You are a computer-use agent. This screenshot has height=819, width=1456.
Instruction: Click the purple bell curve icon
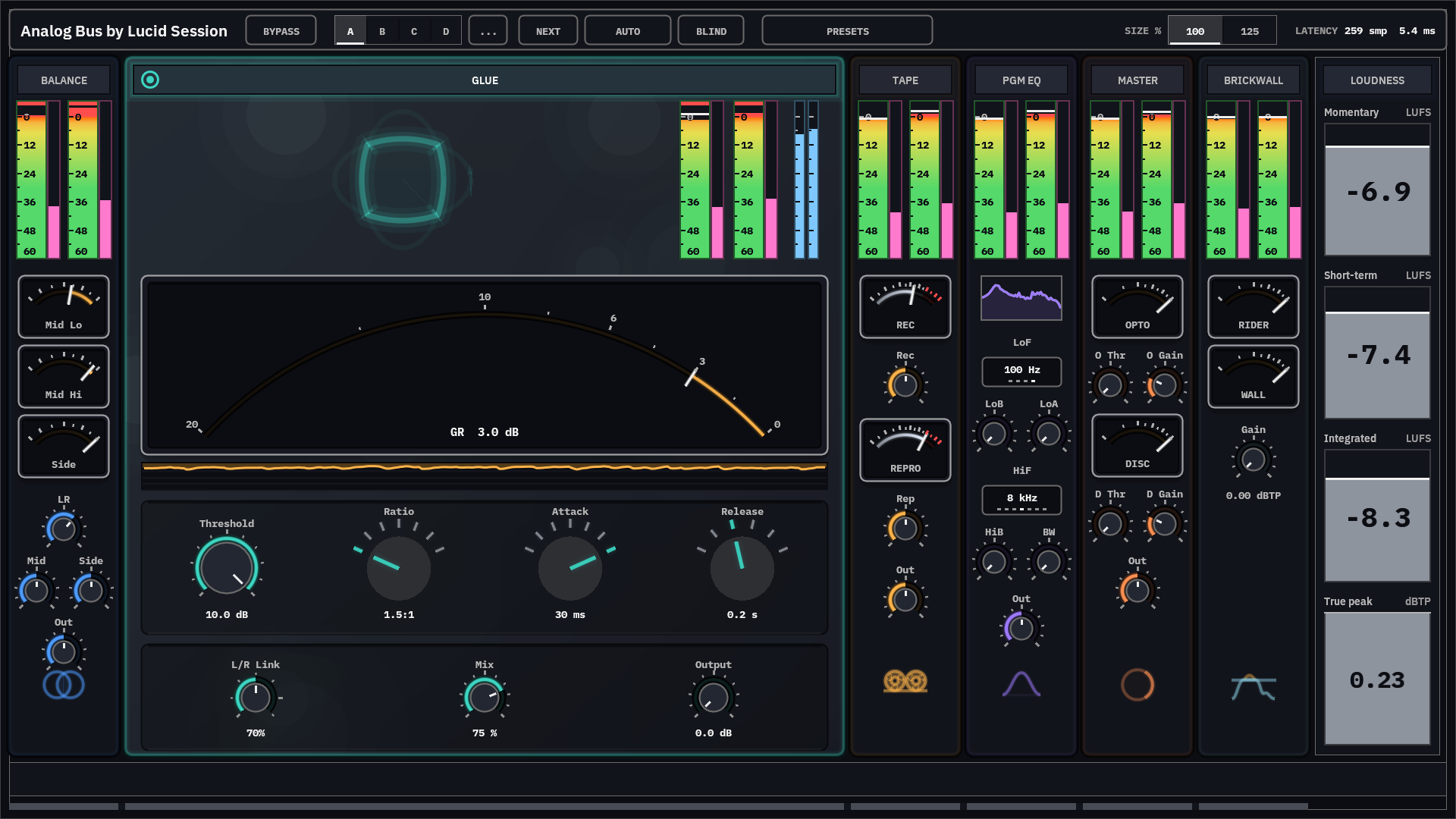(1021, 683)
